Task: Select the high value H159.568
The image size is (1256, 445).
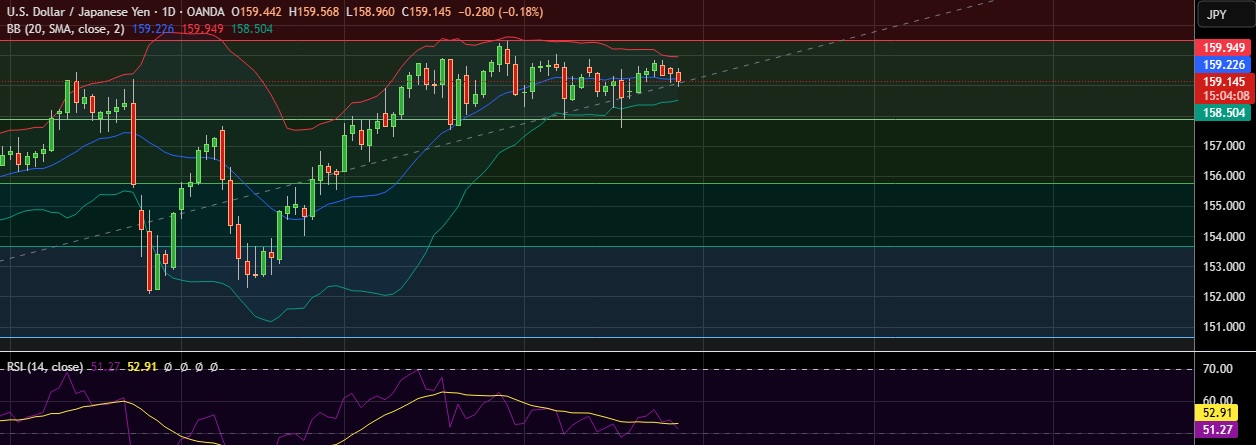Action: [314, 12]
